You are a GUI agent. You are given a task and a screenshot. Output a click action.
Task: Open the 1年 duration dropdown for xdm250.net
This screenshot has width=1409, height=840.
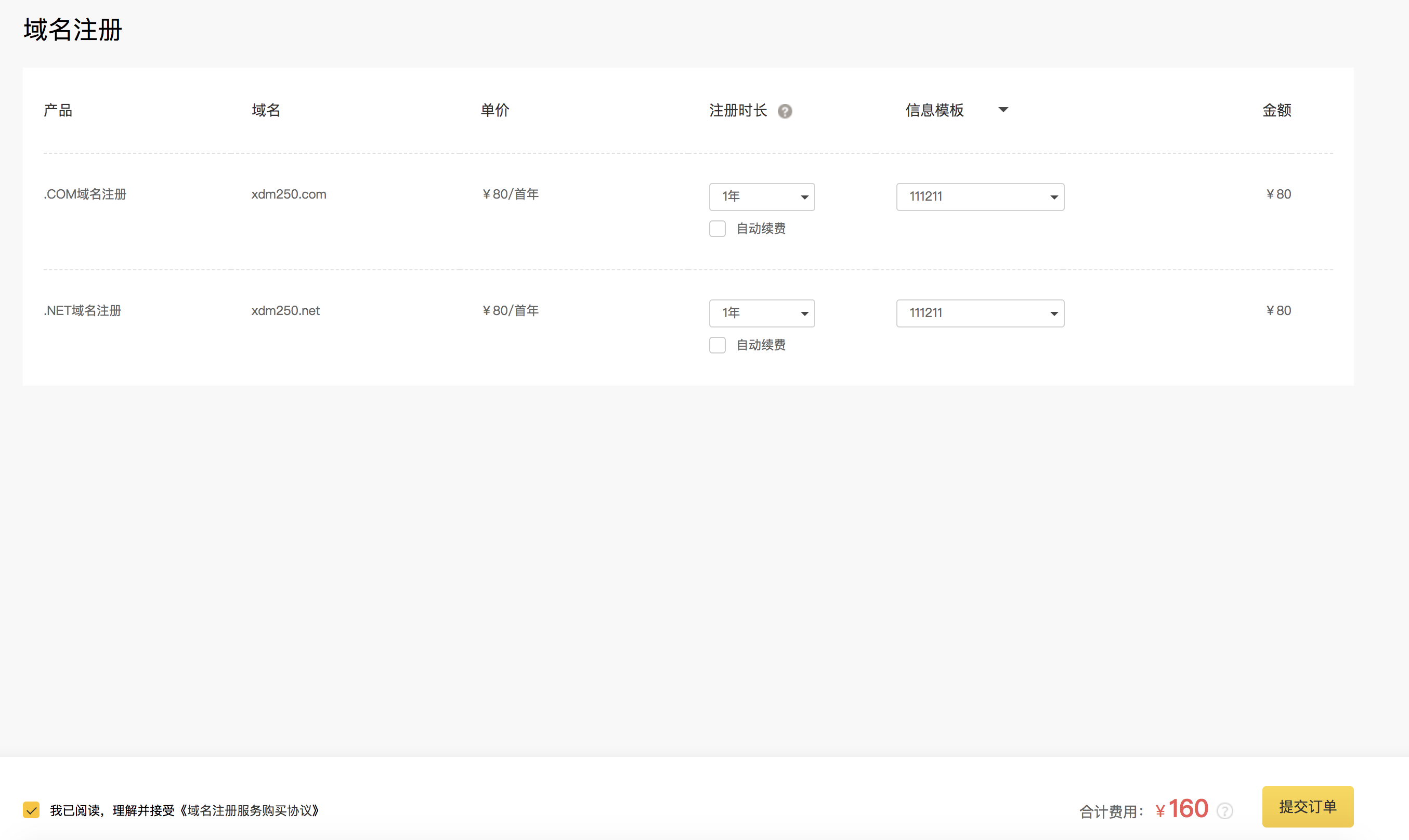(761, 313)
